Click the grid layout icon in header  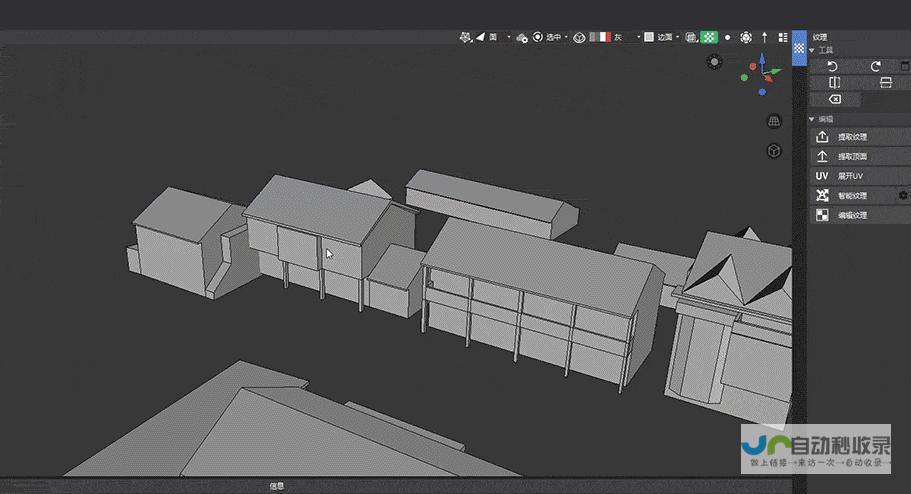click(783, 37)
